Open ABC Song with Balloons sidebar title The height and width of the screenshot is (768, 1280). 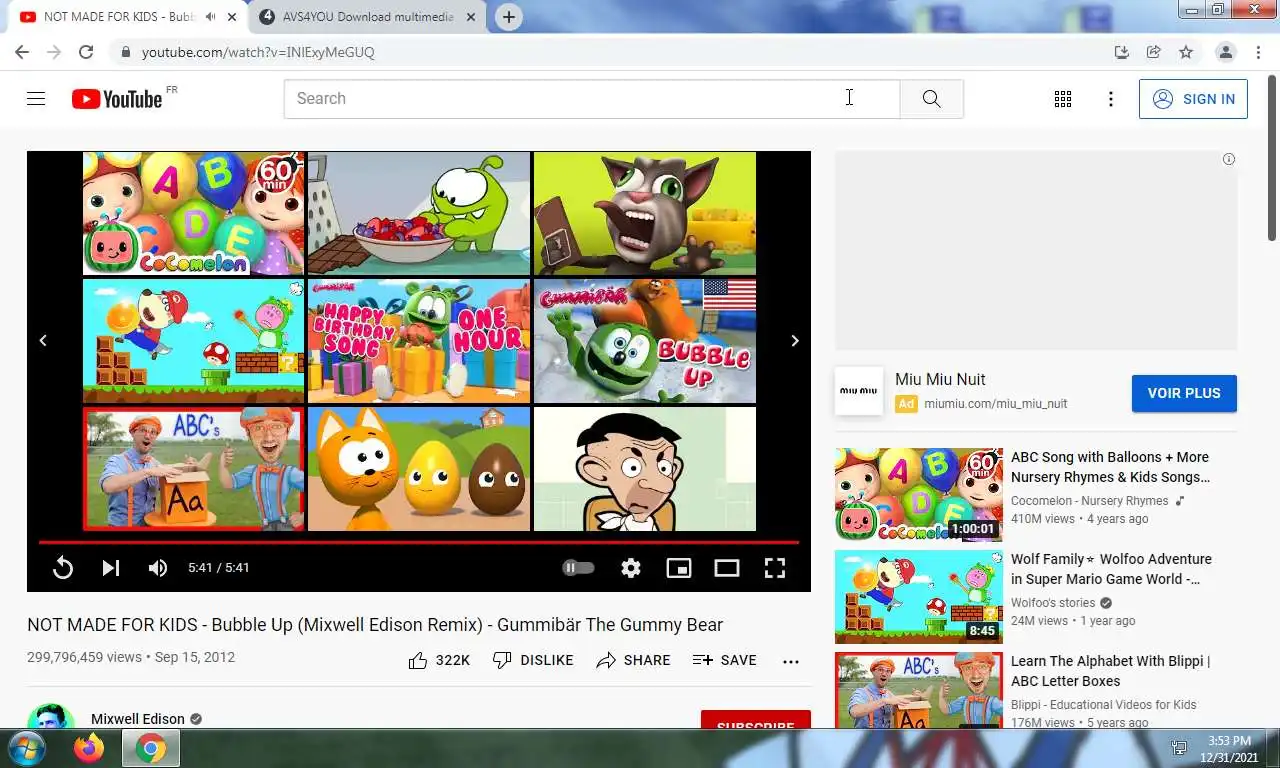[x=1110, y=467]
